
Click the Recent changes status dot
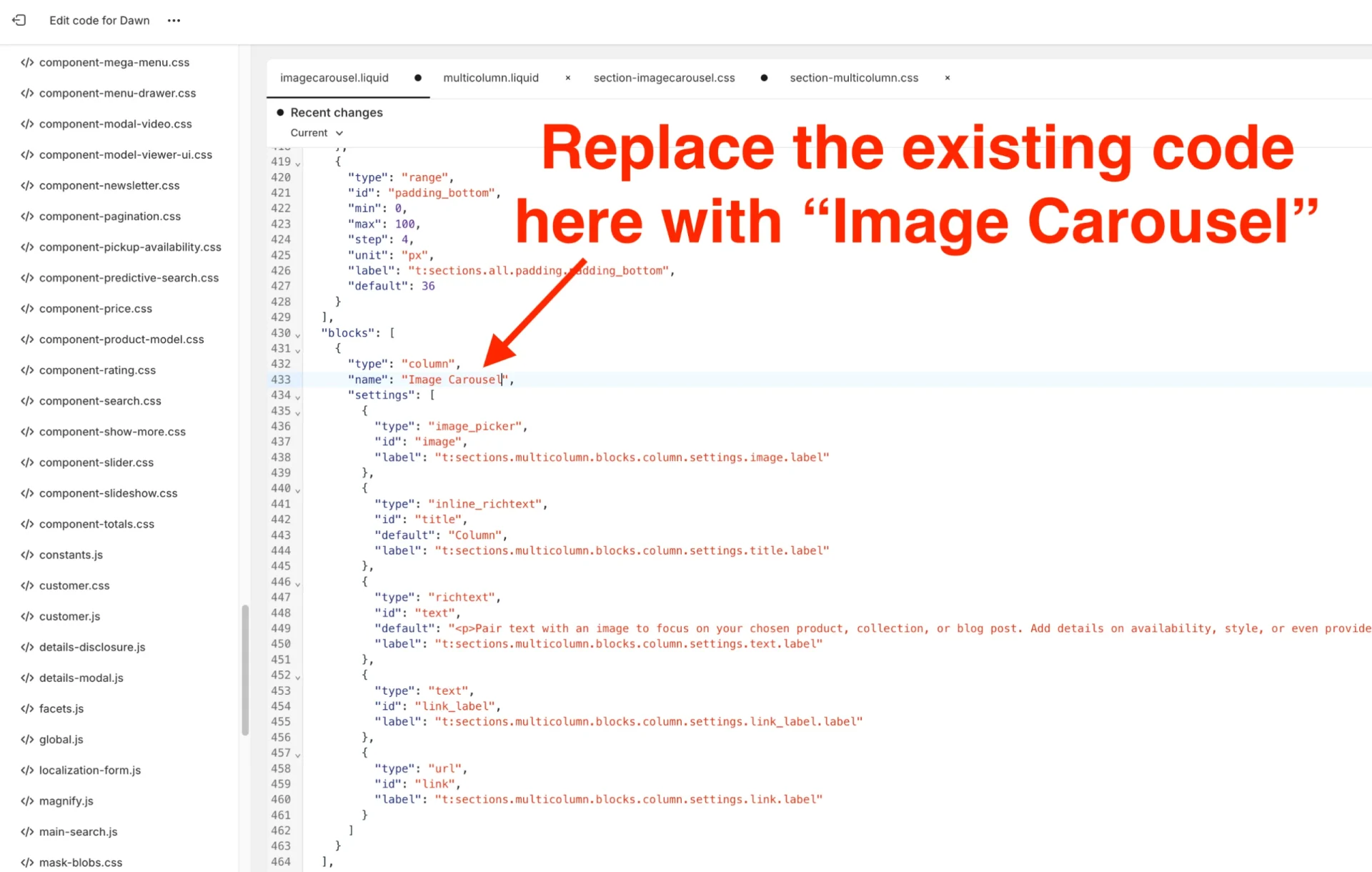(x=280, y=112)
